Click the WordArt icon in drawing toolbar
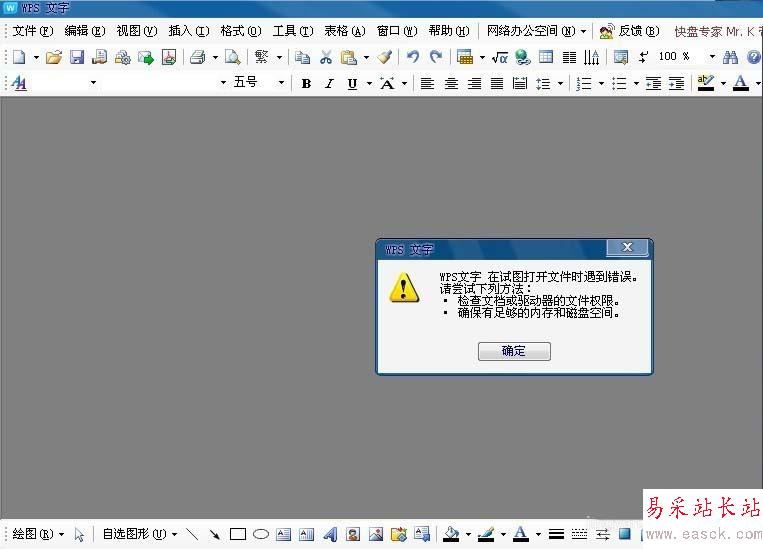This screenshot has height=549, width=763. (x=330, y=534)
